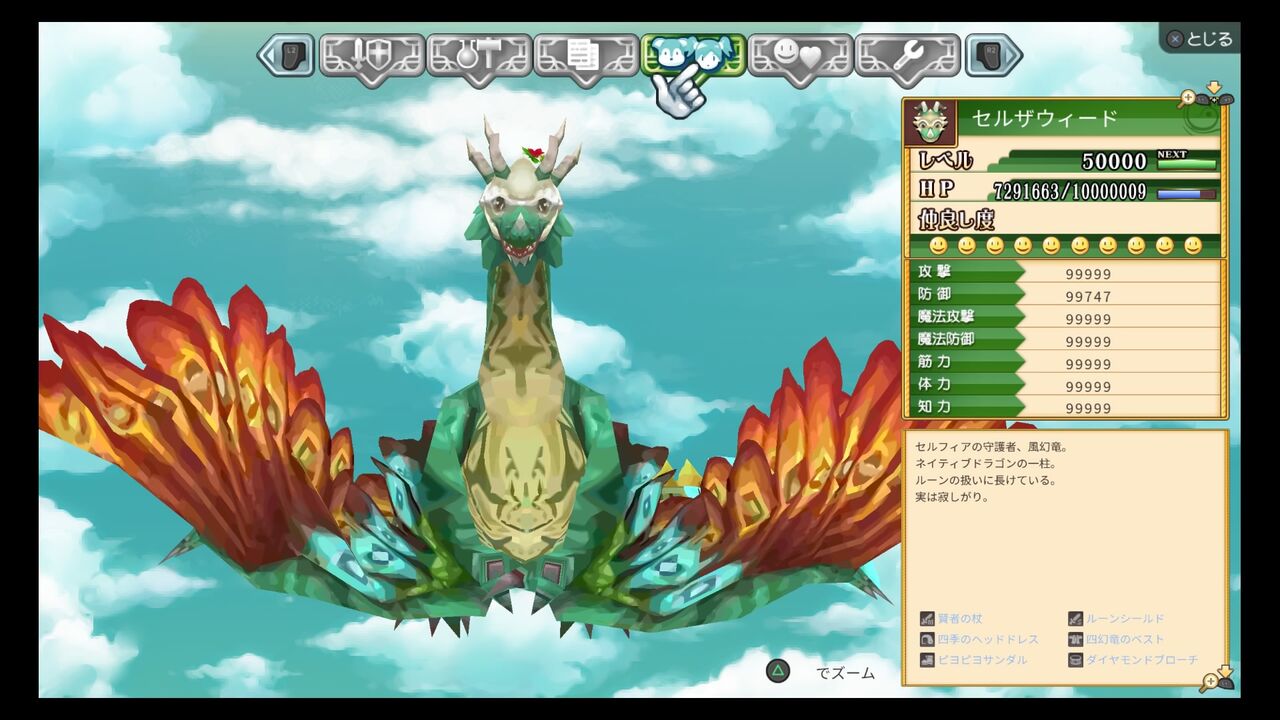This screenshot has height=720, width=1280.
Task: Click the triangle button zoom prompt
Action: 777,672
